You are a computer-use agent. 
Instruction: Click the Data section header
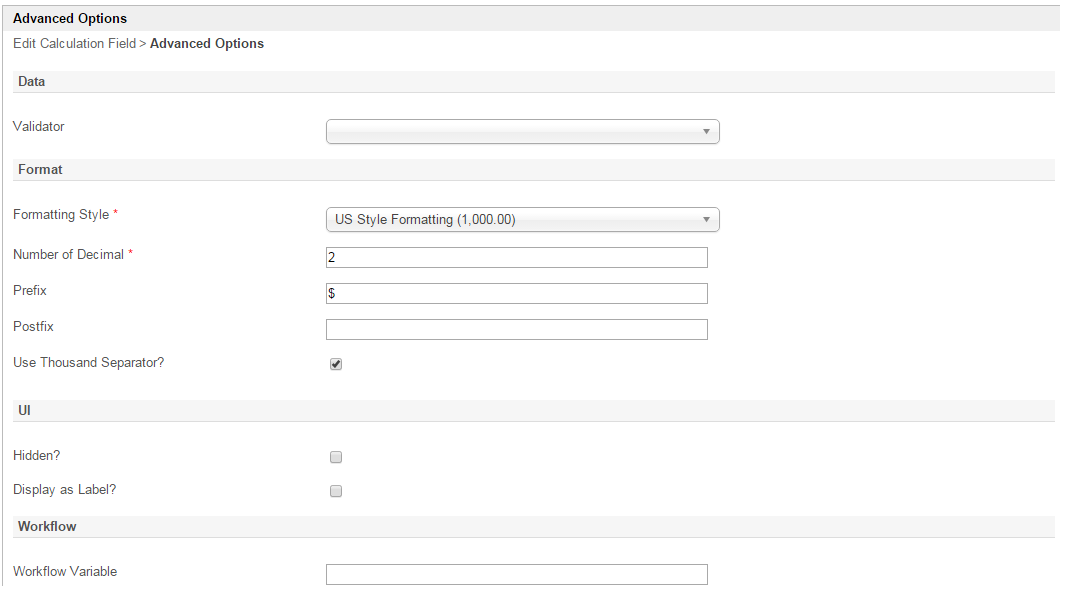click(x=32, y=82)
